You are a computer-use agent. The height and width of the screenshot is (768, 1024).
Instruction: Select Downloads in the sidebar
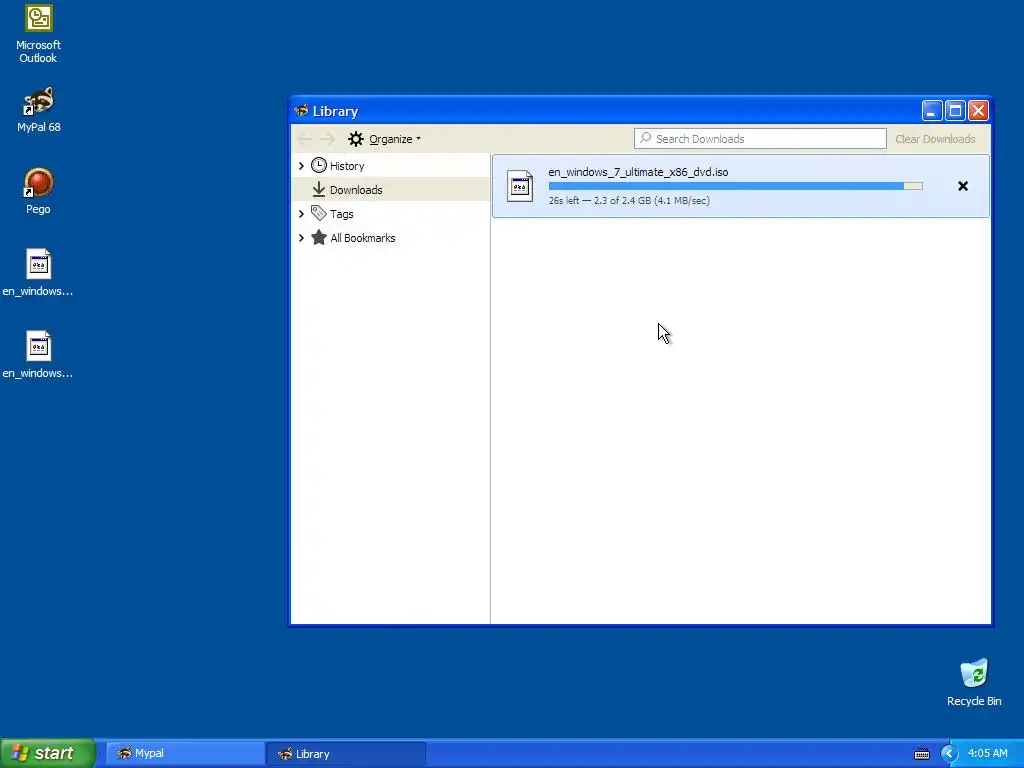(x=391, y=189)
